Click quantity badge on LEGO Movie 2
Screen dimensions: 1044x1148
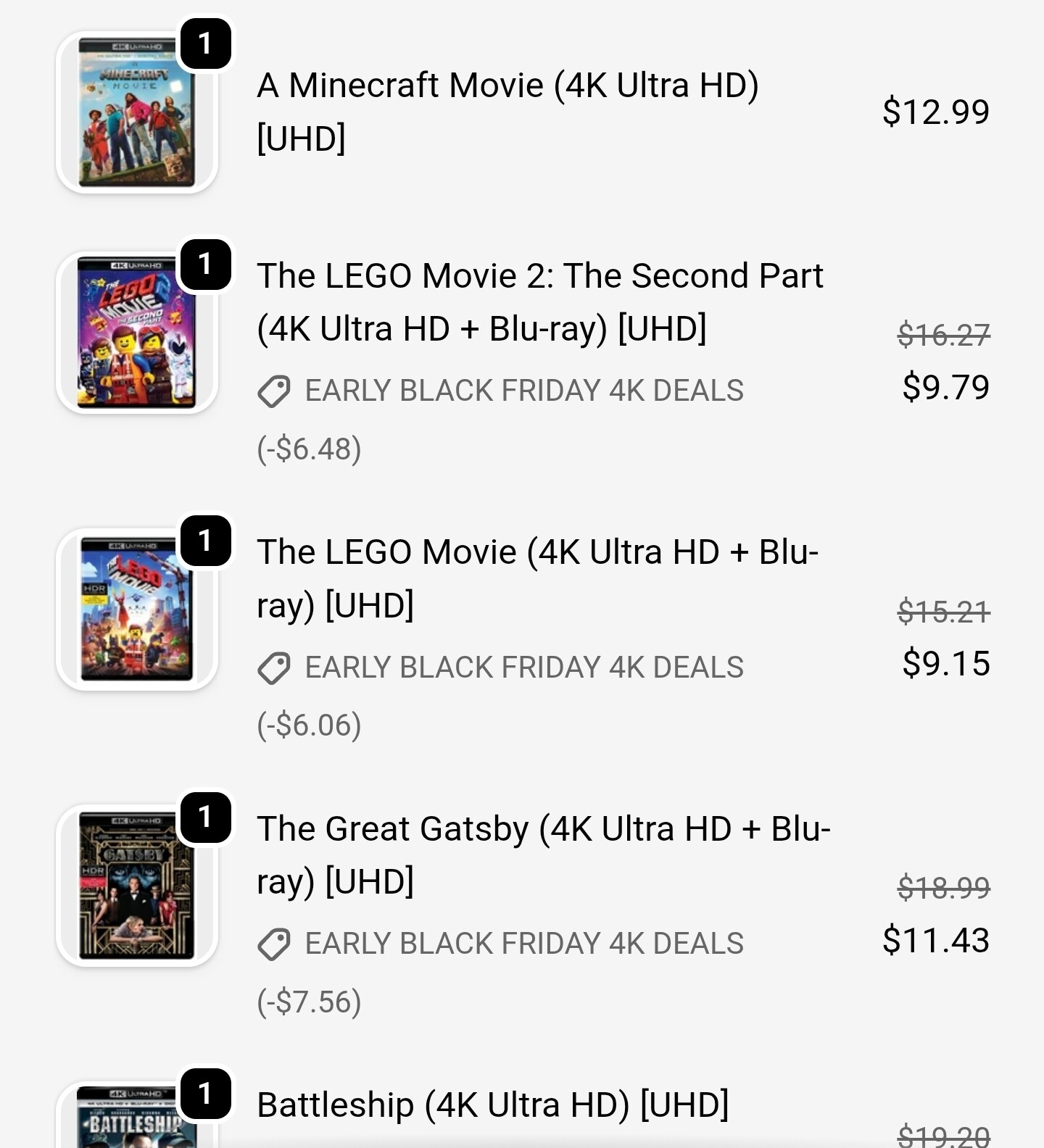205,265
